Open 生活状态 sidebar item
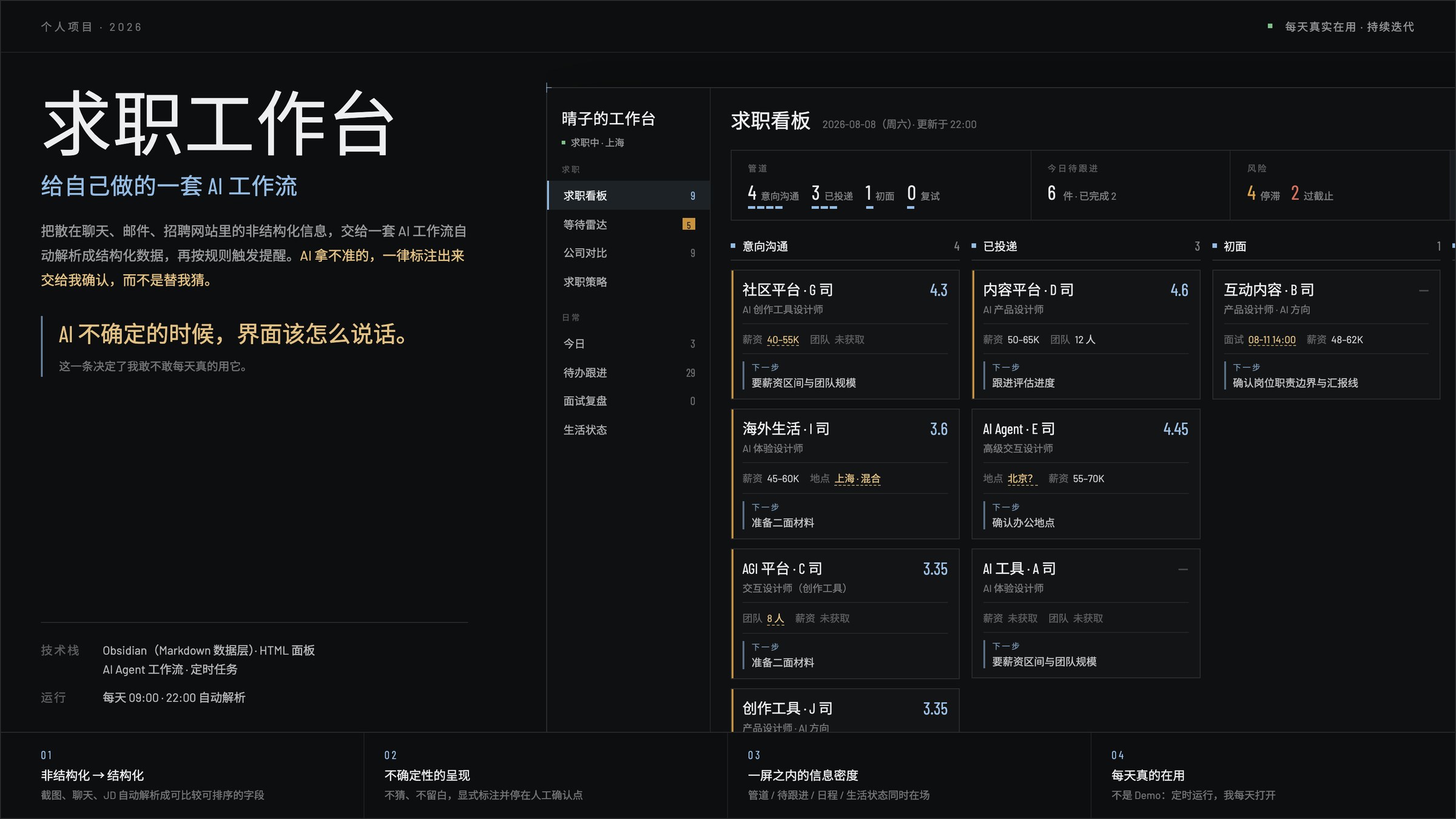1456x819 pixels. coord(629,430)
